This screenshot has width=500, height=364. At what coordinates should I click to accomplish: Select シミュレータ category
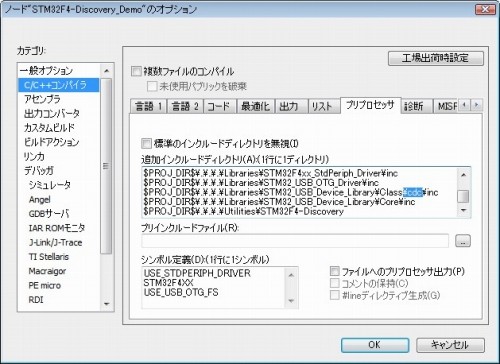click(x=49, y=185)
